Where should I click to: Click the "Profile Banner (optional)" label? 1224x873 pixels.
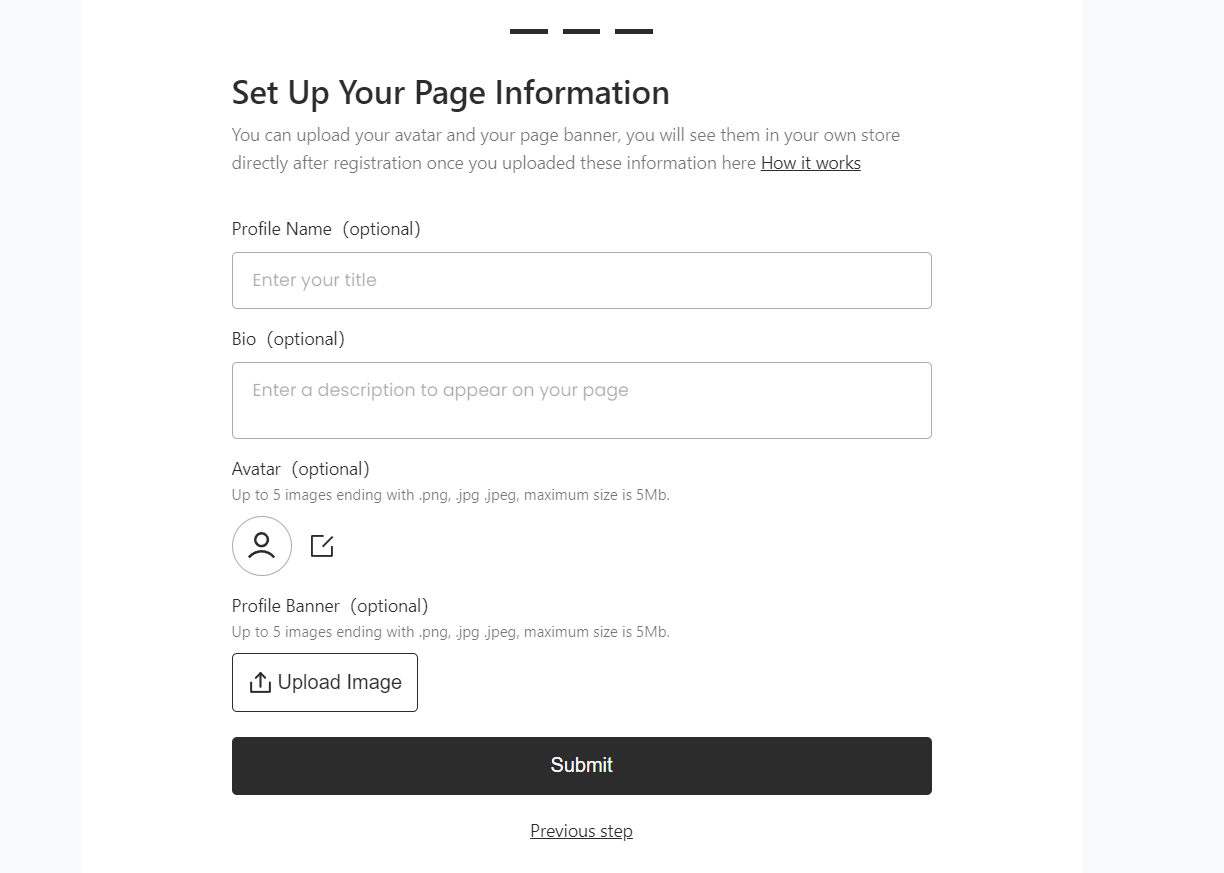coord(330,606)
